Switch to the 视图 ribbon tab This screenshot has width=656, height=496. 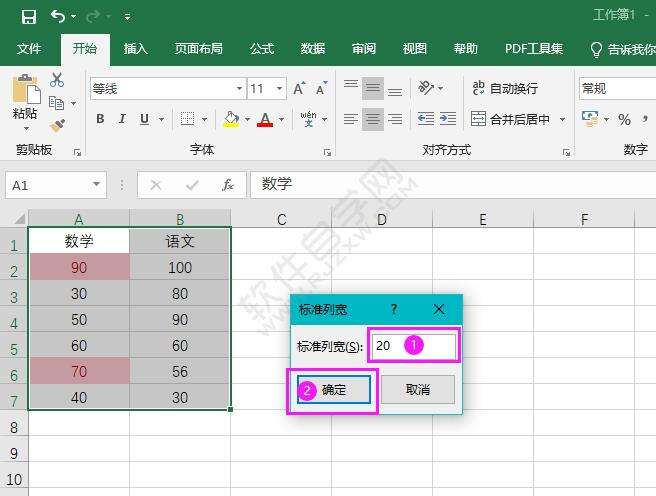point(415,49)
